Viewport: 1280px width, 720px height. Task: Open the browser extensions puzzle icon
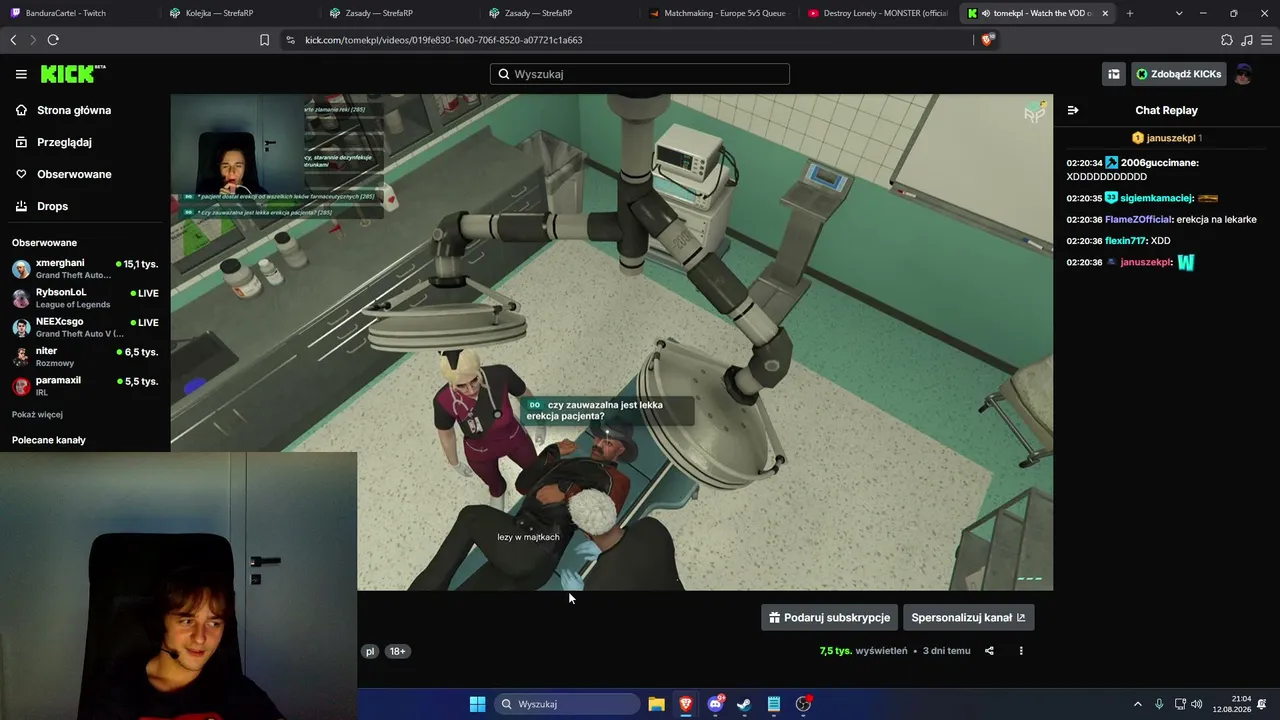(x=1227, y=40)
